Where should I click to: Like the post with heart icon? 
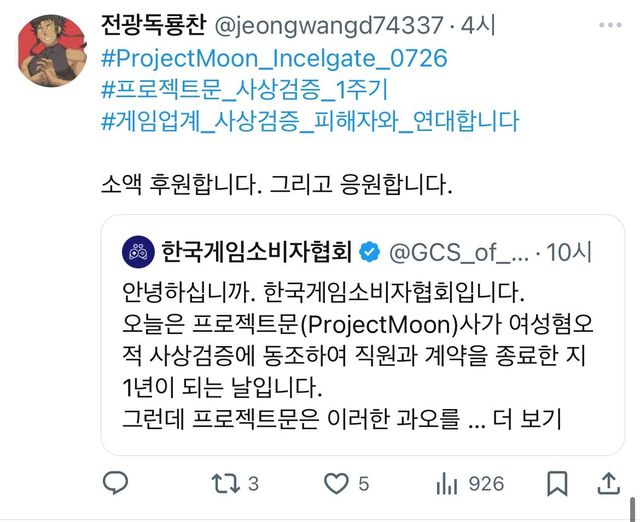[346, 484]
